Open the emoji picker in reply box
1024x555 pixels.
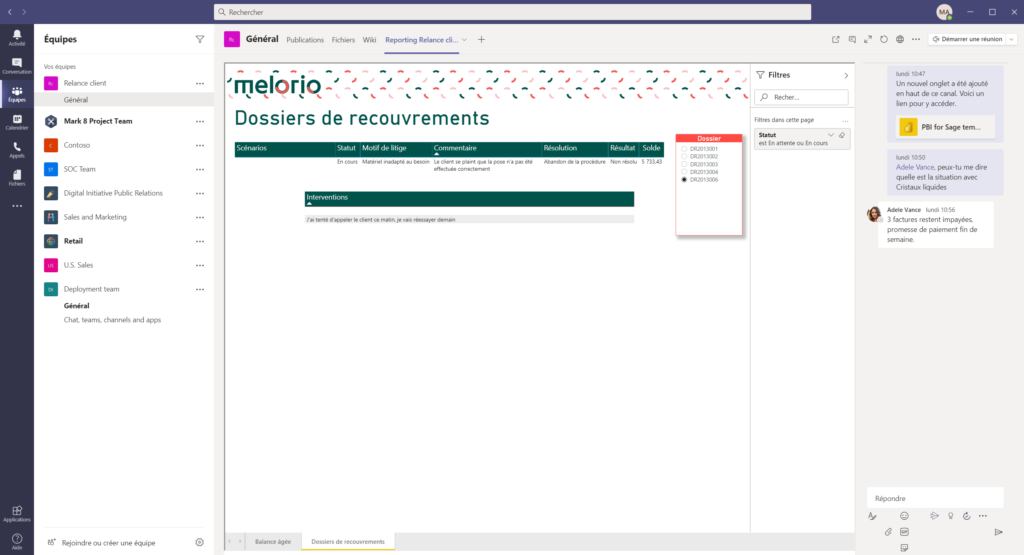click(x=904, y=516)
